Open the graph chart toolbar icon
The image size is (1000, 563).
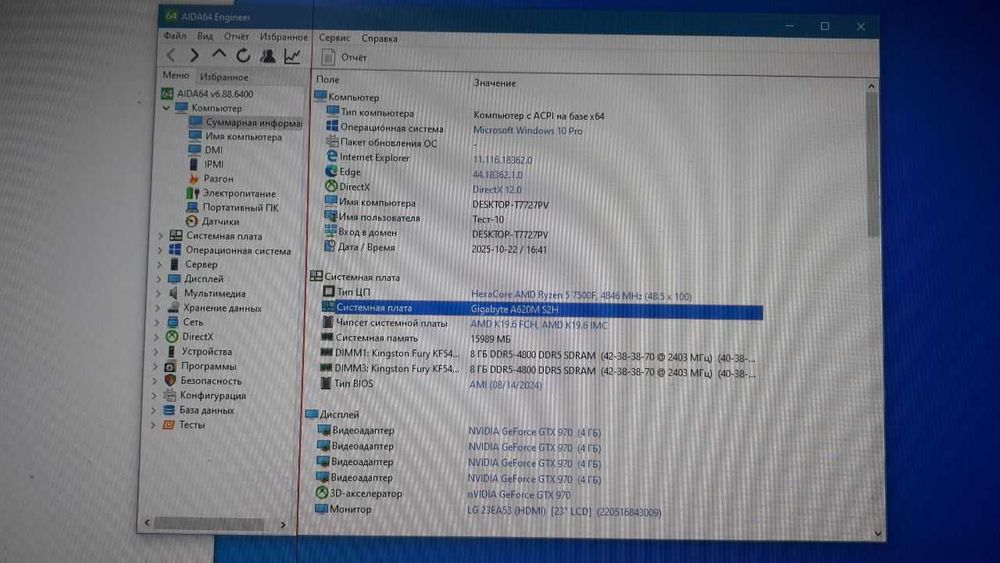292,56
